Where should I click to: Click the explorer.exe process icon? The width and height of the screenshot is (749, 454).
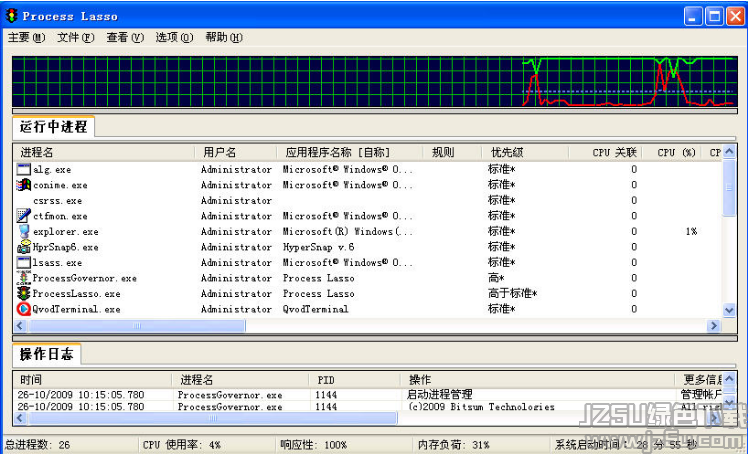click(23, 231)
